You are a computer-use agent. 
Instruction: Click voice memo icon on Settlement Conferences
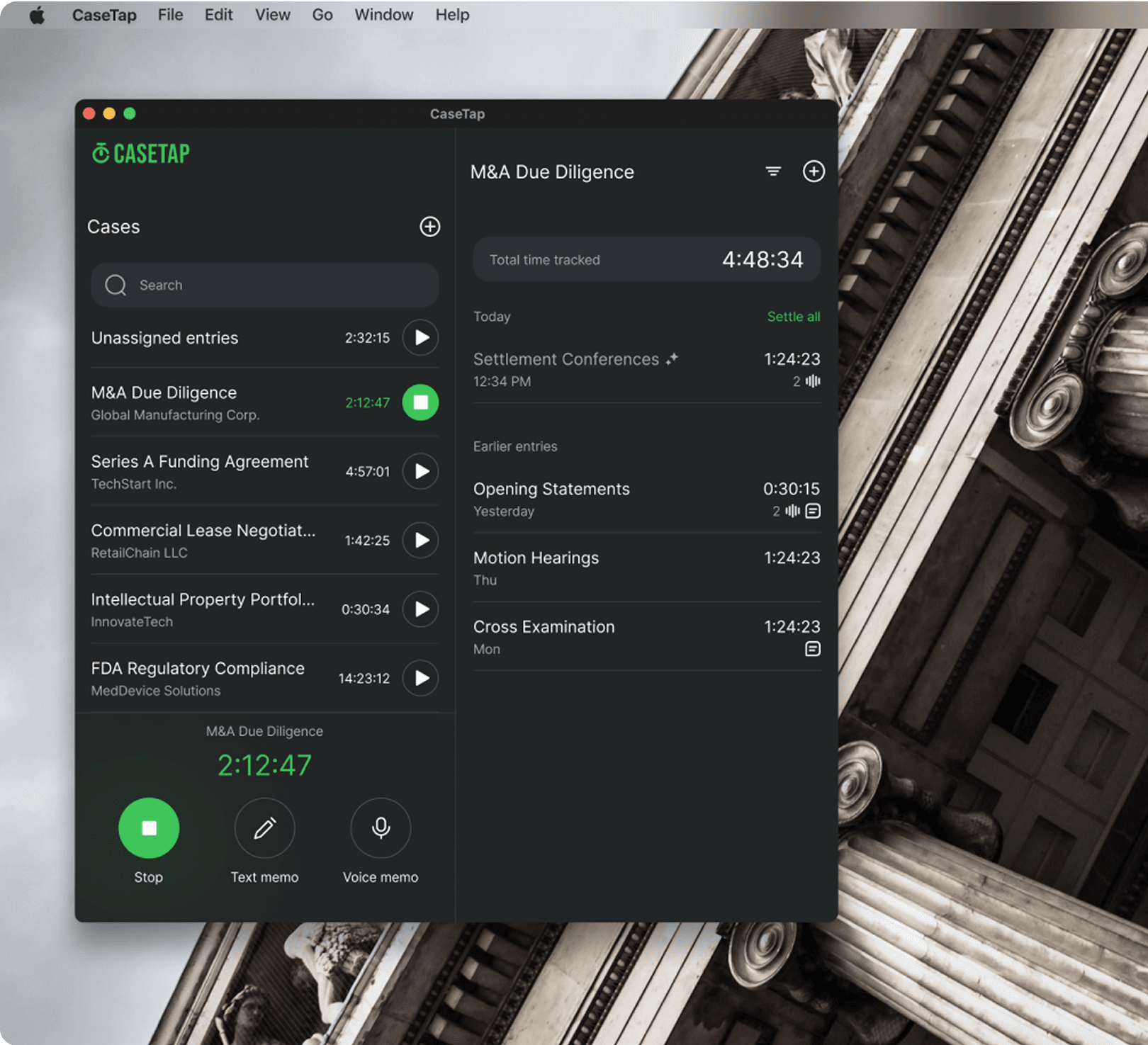(813, 381)
